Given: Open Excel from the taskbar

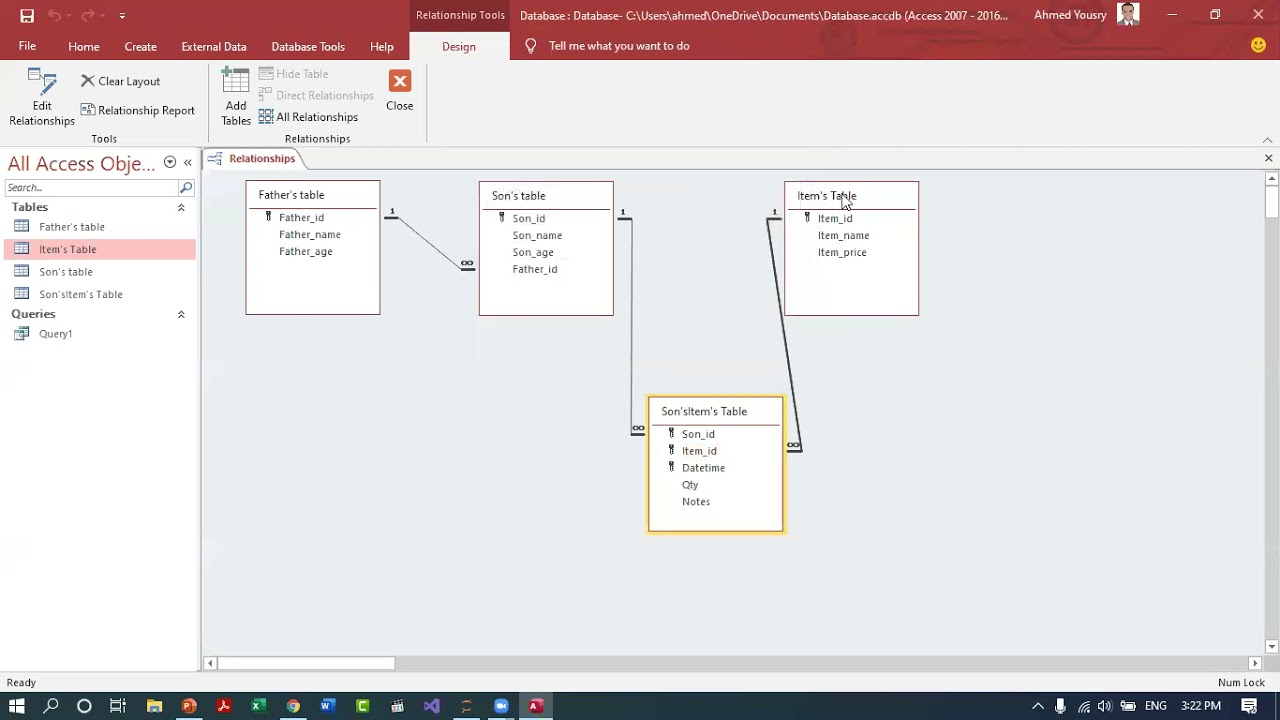Looking at the screenshot, I should coord(258,706).
